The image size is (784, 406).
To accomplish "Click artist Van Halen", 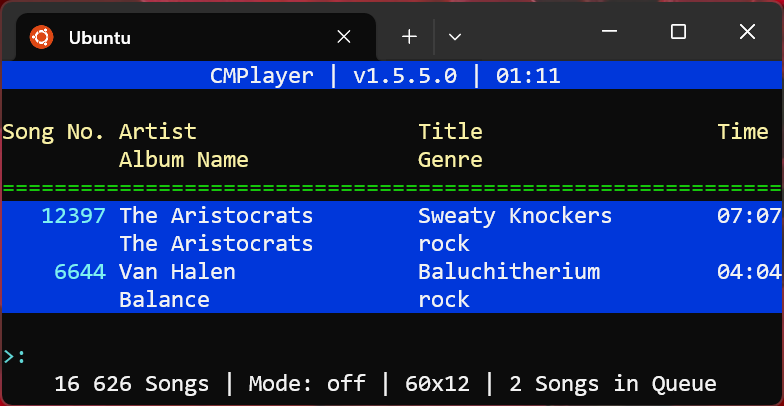I will click(x=177, y=272).
